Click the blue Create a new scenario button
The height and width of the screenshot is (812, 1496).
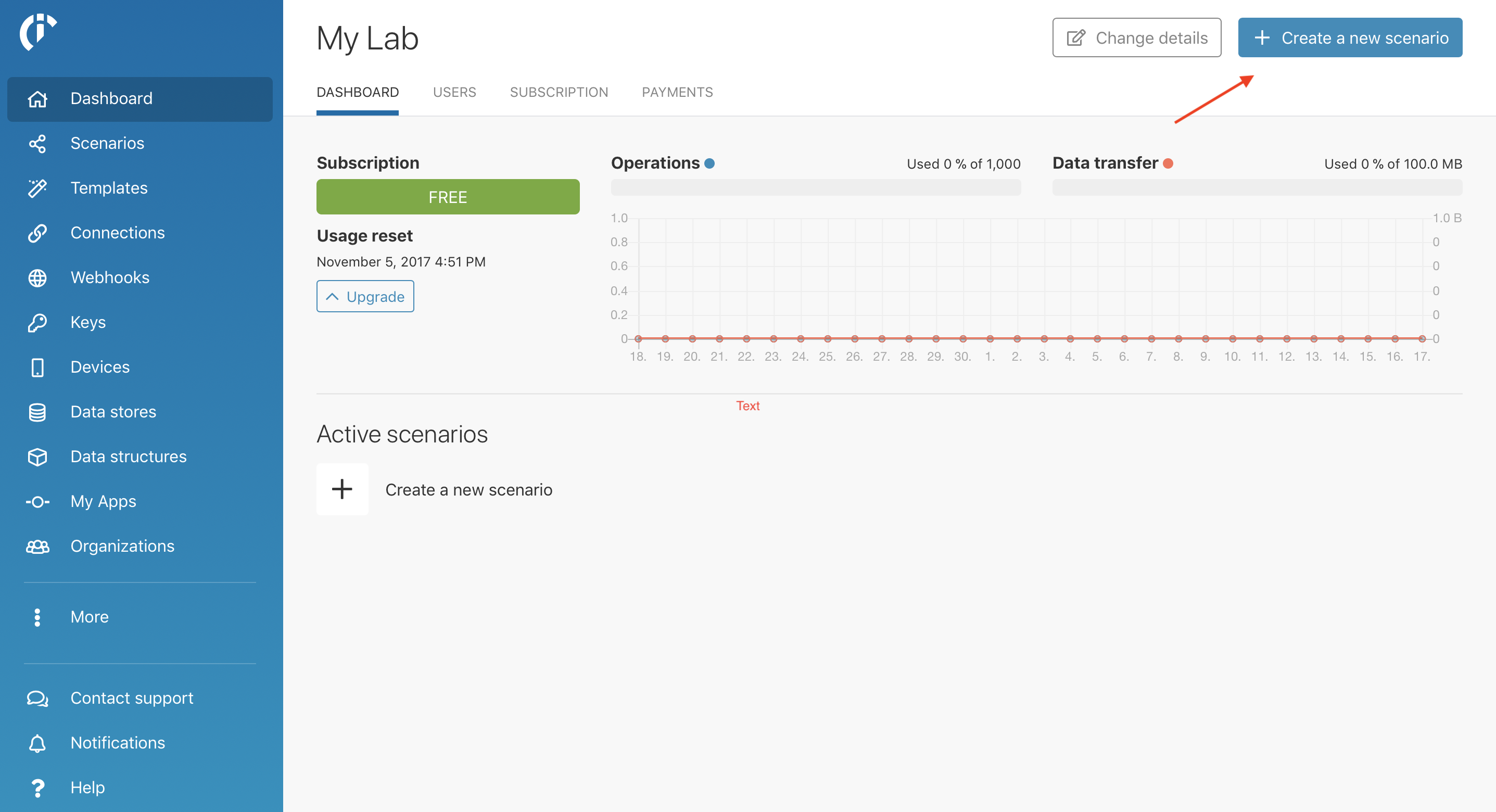pyautogui.click(x=1350, y=38)
